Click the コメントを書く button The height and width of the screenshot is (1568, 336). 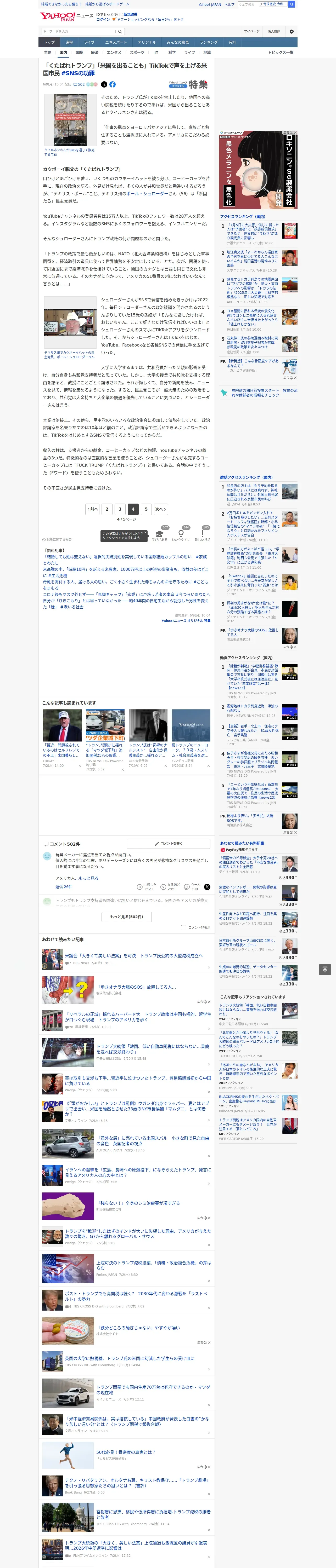click(168, 844)
